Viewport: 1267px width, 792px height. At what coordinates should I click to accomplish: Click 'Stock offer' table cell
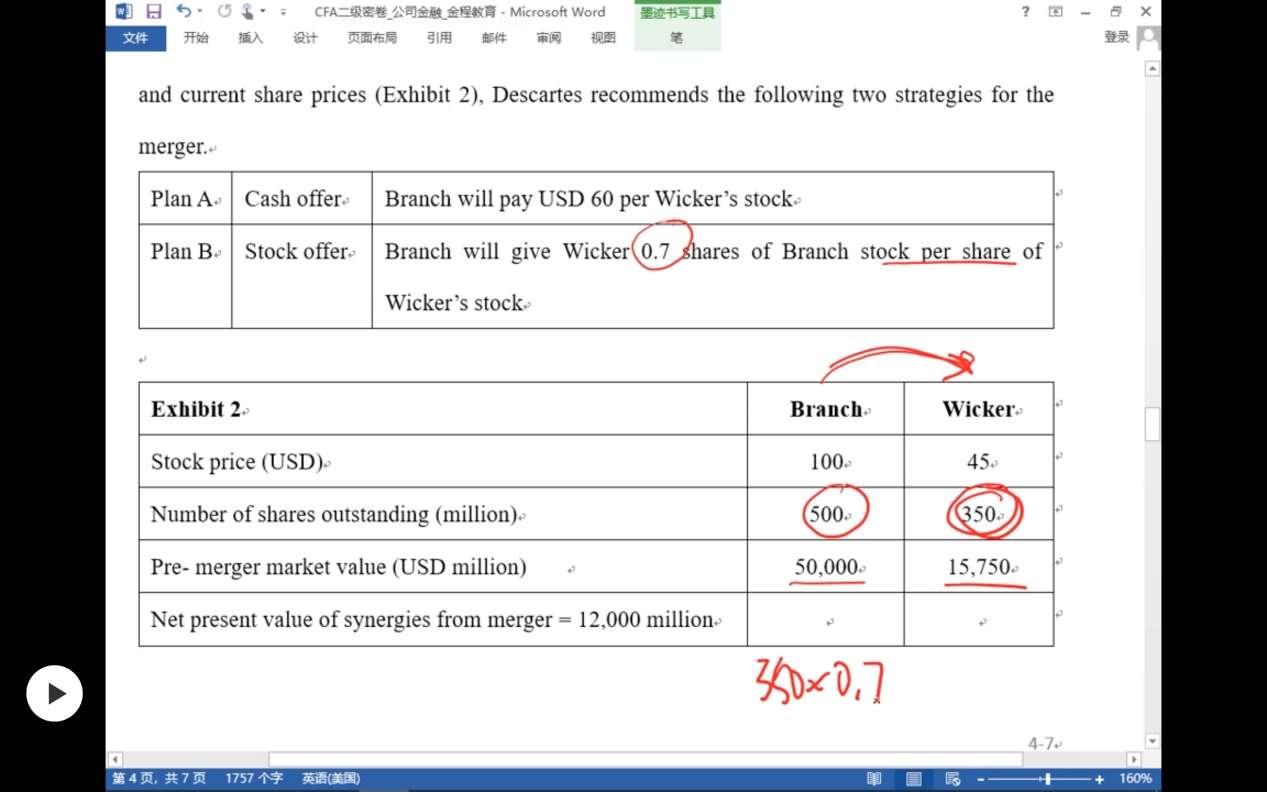click(302, 276)
